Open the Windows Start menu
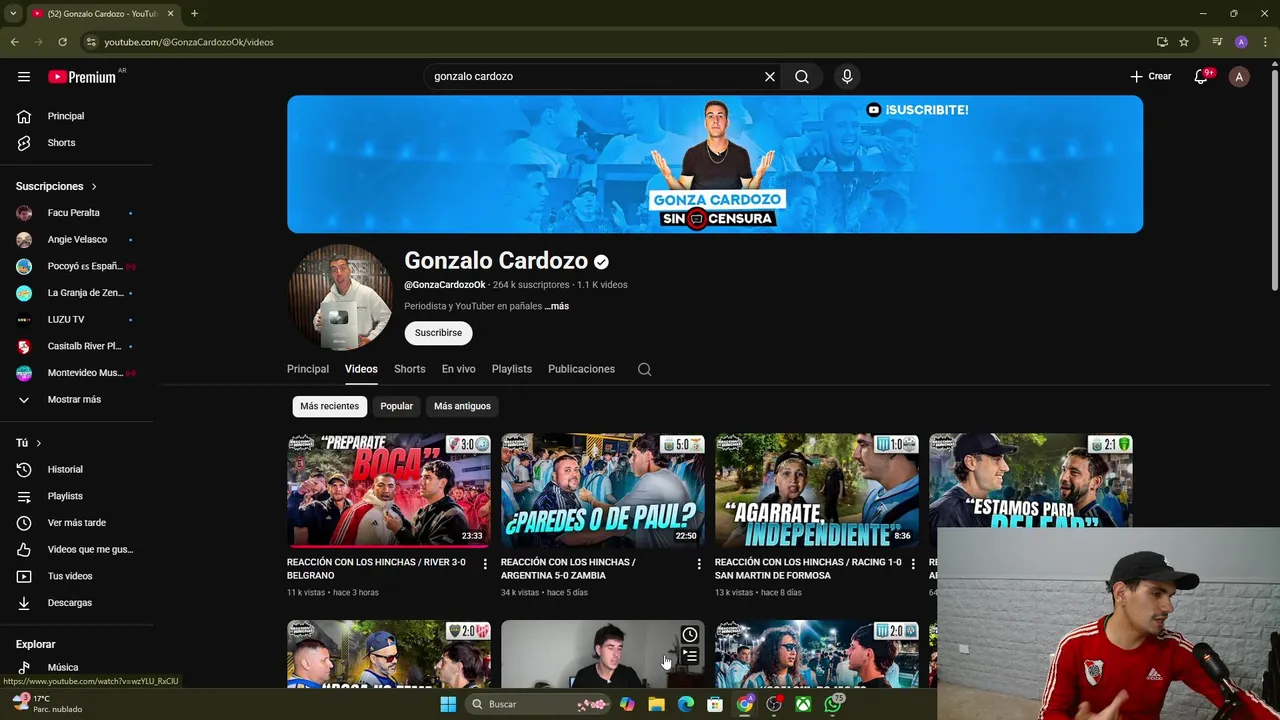1280x720 pixels. tap(448, 704)
